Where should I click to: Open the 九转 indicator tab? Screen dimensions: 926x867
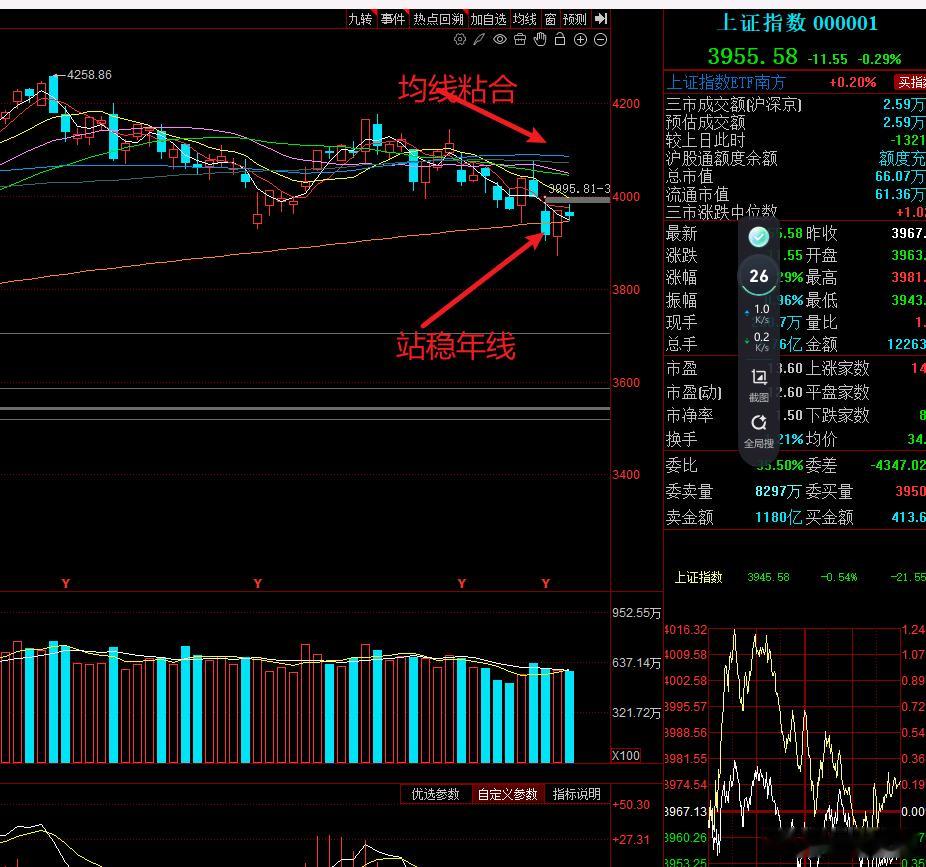[360, 19]
